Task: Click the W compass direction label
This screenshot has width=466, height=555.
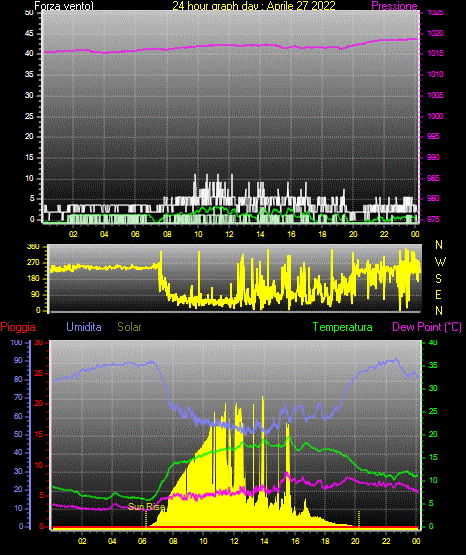Action: tap(440, 262)
